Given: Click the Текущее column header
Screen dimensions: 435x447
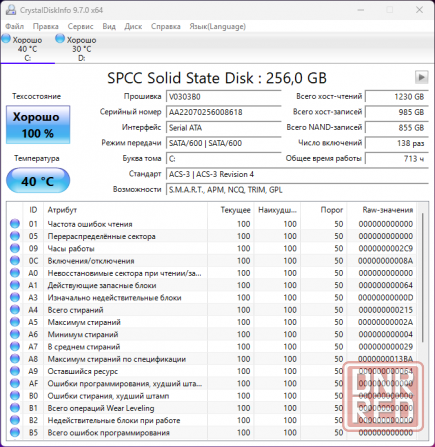Looking at the screenshot, I should [x=231, y=210].
